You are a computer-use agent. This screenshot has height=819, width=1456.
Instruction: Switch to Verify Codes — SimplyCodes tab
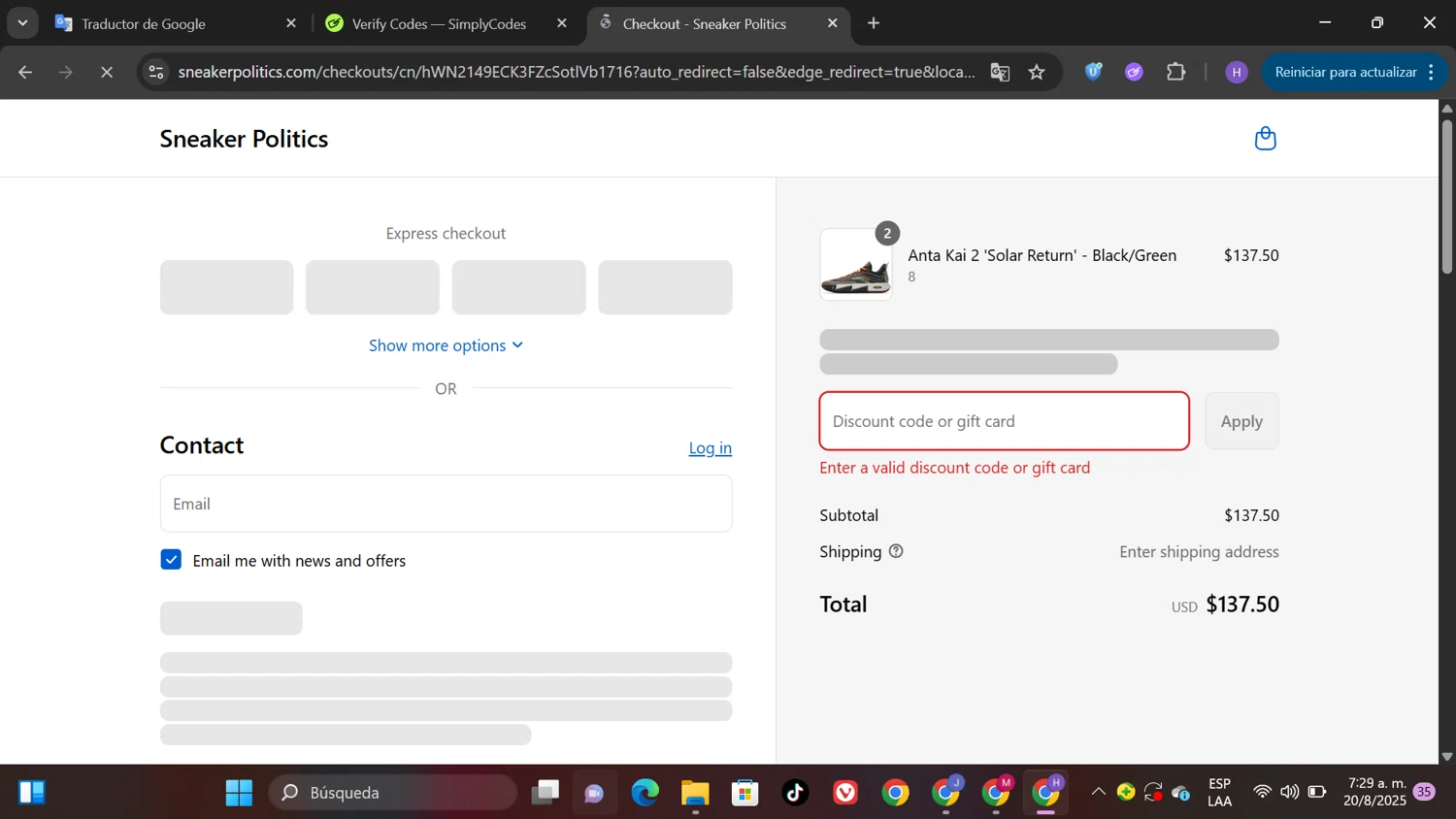click(438, 23)
